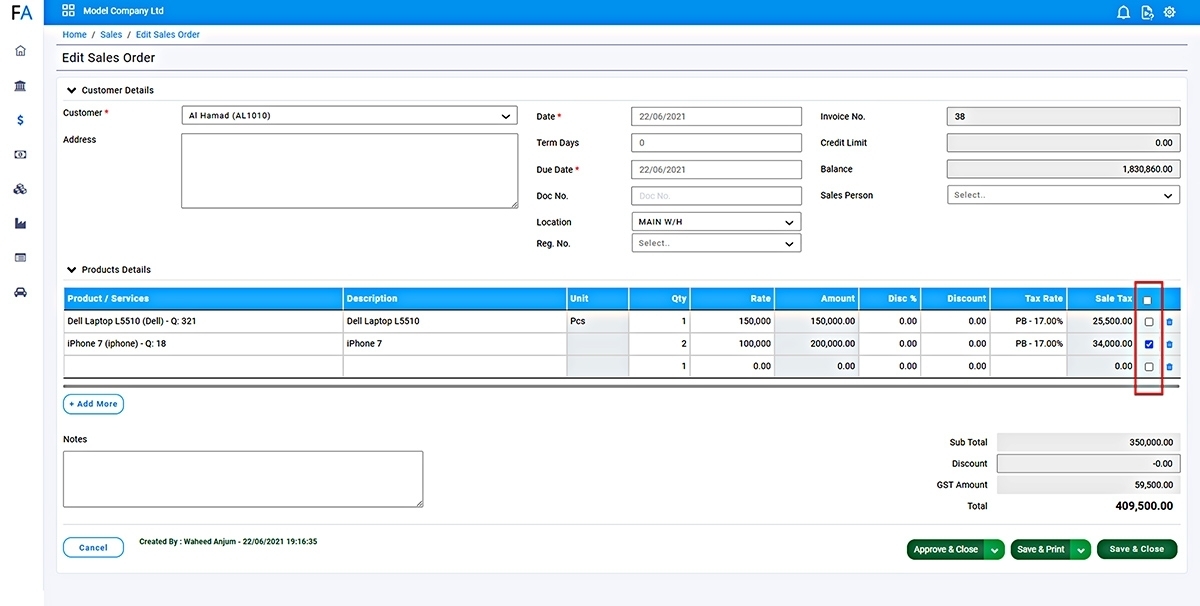
Task: Delete the Dell Laptop L5510 row
Action: [x=1169, y=322]
